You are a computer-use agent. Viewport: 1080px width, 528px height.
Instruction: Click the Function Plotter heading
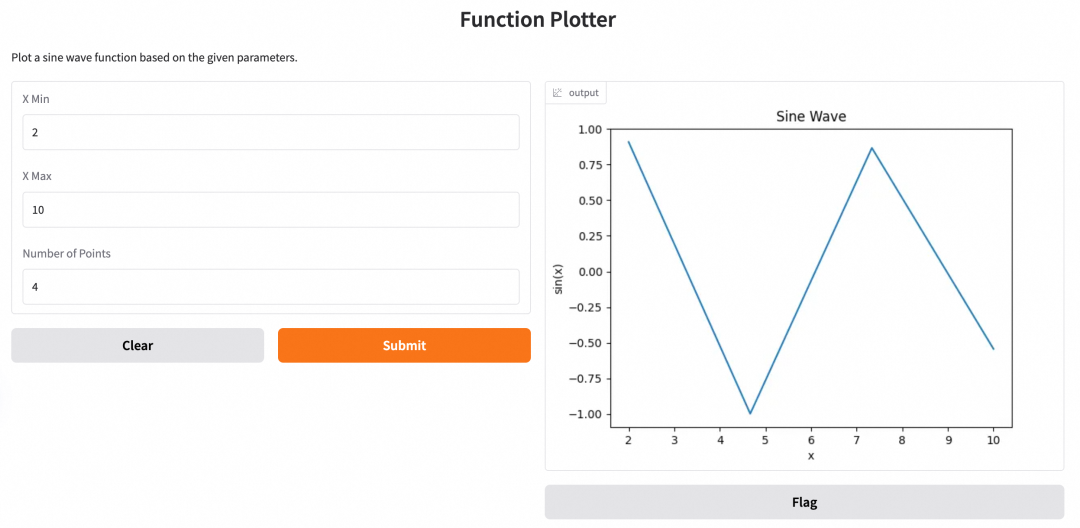[538, 19]
